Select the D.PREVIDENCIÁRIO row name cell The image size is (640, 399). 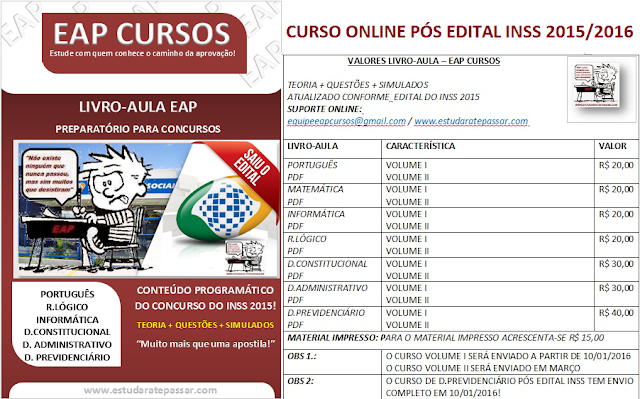[x=332, y=319]
